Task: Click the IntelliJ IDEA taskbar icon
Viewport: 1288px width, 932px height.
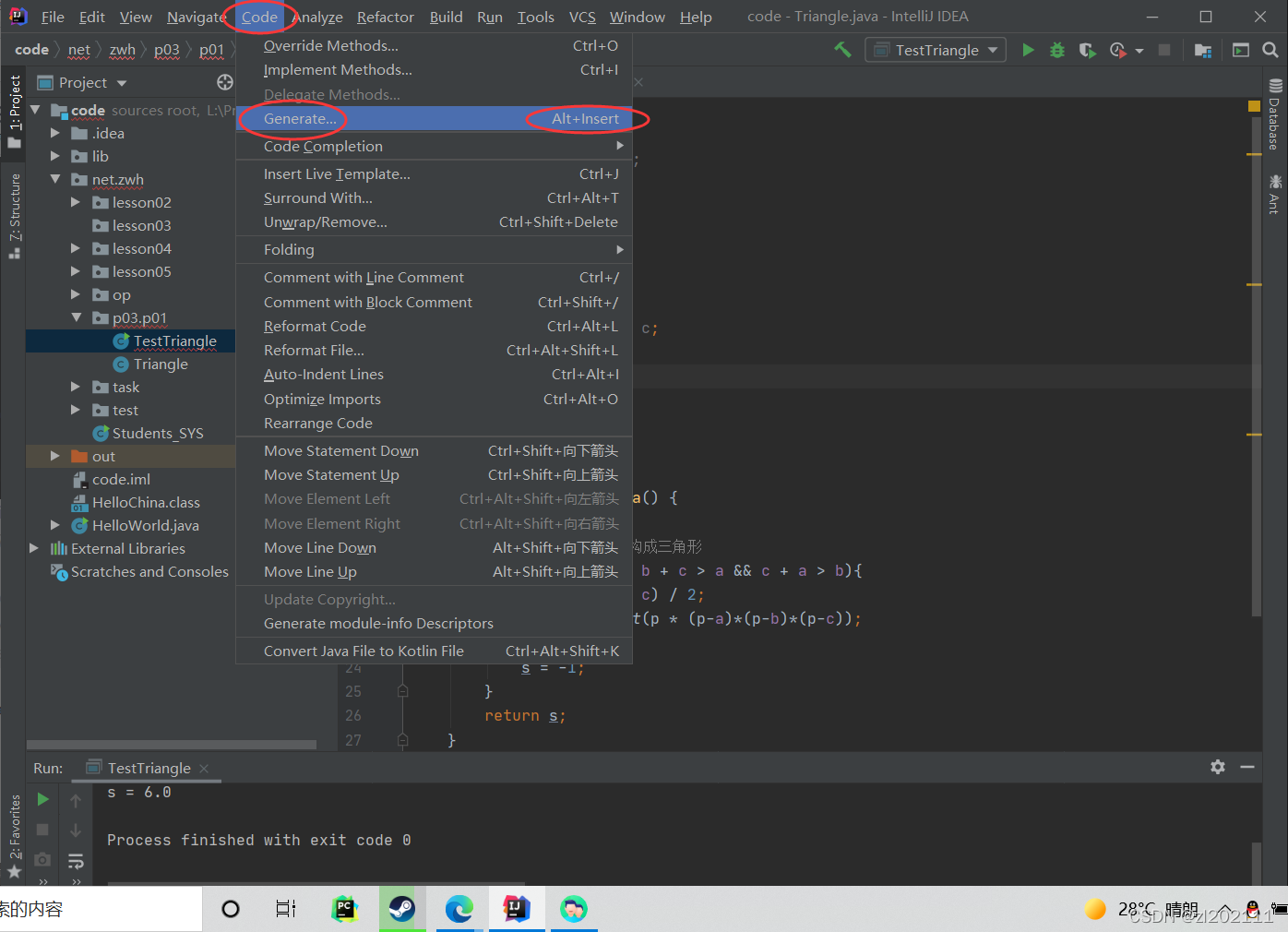Action: click(x=516, y=909)
